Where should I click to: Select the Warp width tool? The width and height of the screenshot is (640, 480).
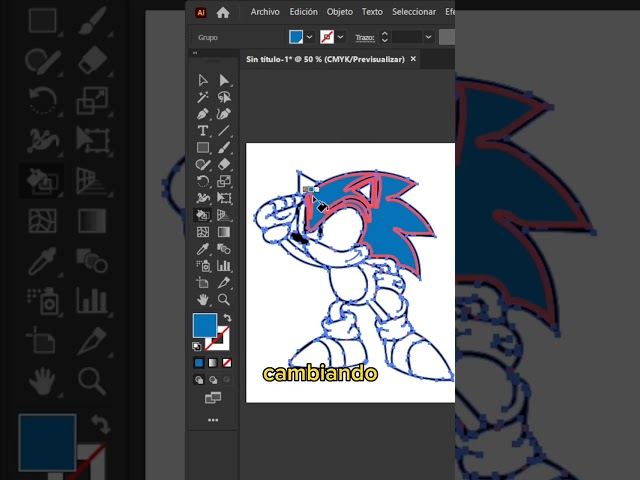click(x=203, y=198)
